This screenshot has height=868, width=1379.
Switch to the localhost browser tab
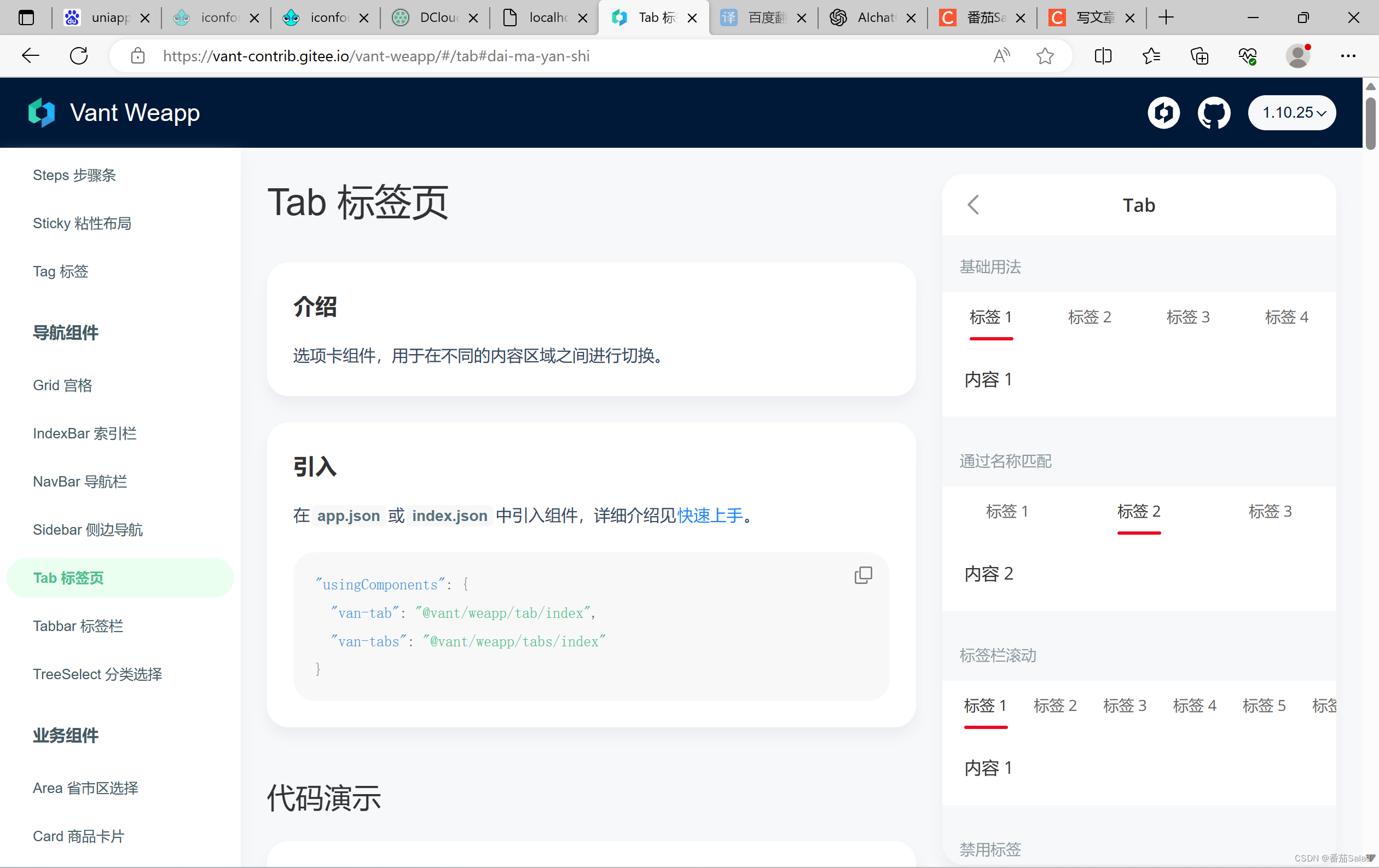[543, 18]
